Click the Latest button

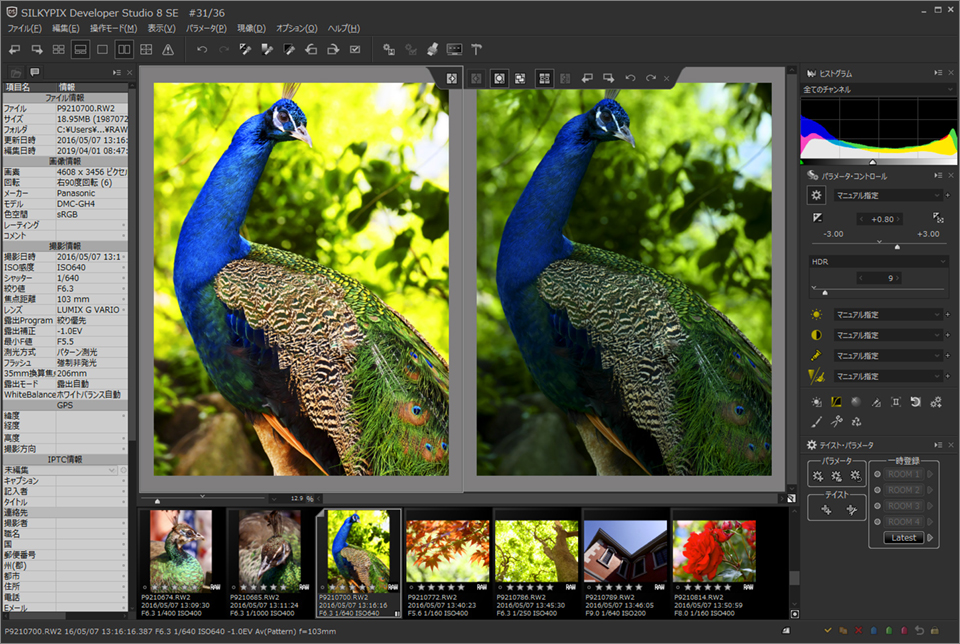[x=903, y=538]
